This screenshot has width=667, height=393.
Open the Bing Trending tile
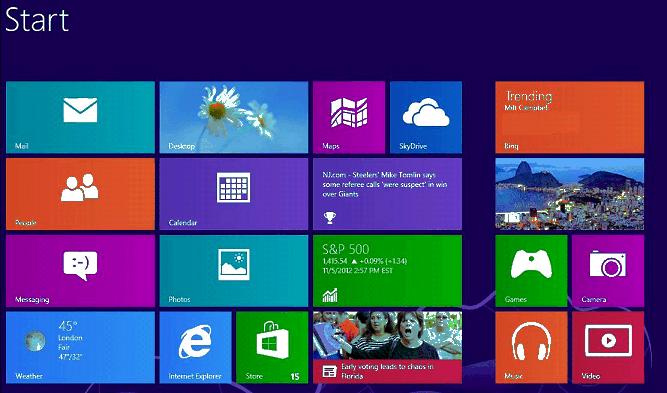pos(570,117)
